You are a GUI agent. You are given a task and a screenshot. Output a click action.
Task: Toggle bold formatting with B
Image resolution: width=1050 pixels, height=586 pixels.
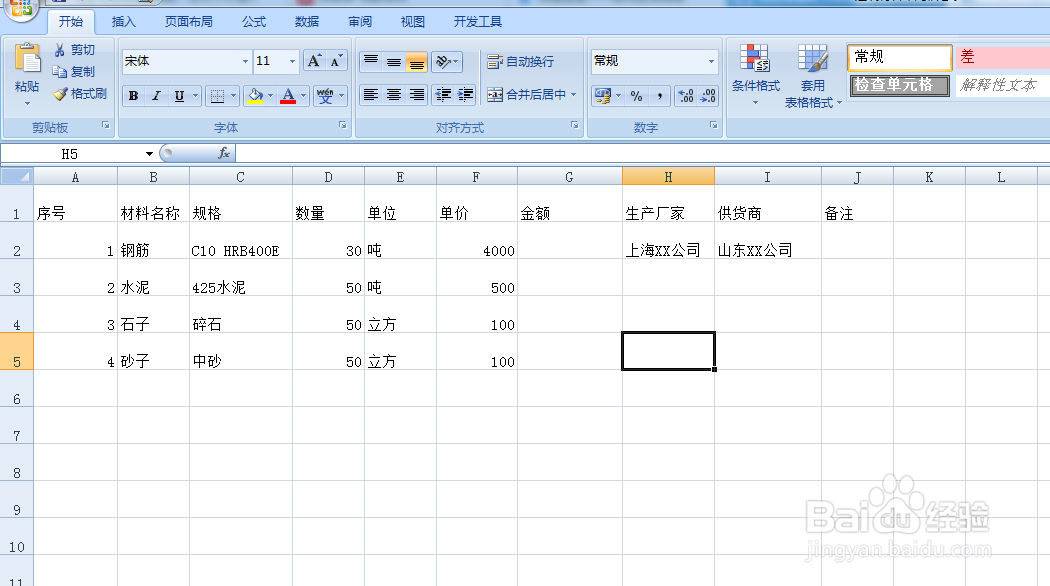(133, 95)
